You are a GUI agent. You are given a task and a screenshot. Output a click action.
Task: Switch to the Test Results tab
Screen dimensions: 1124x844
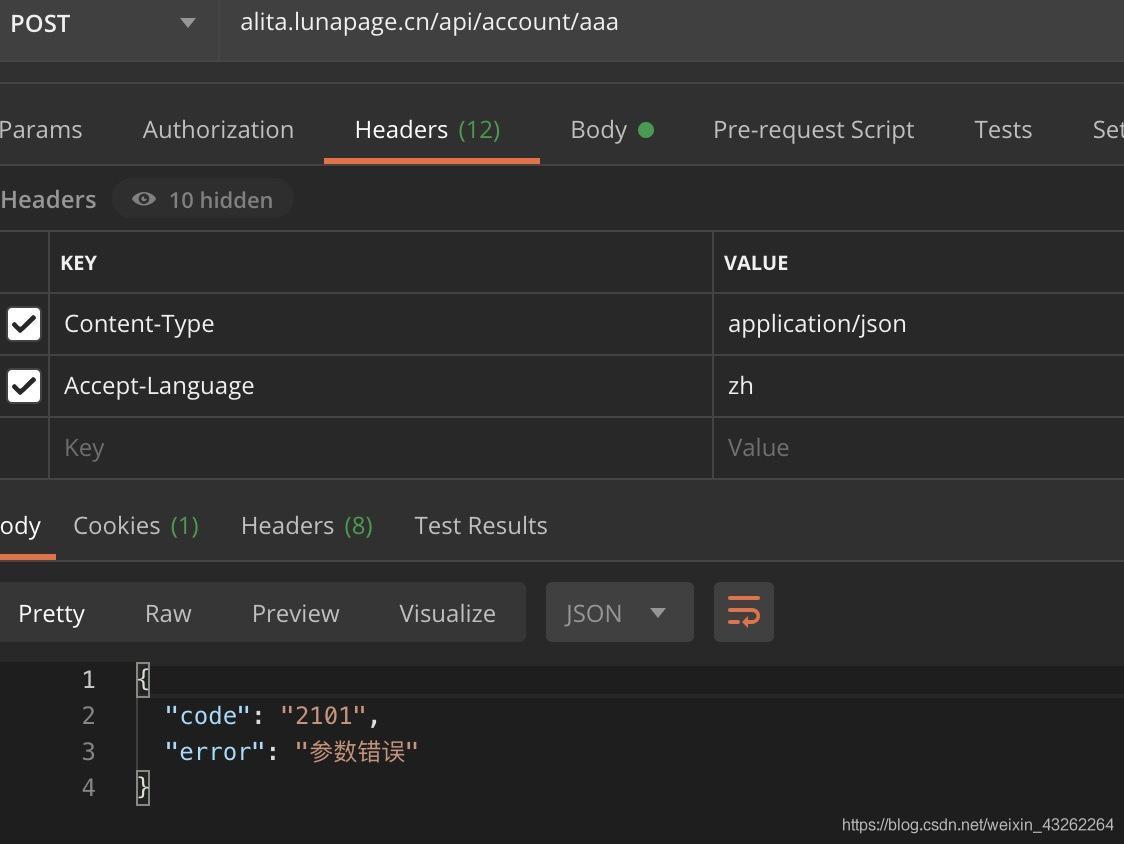click(x=481, y=526)
